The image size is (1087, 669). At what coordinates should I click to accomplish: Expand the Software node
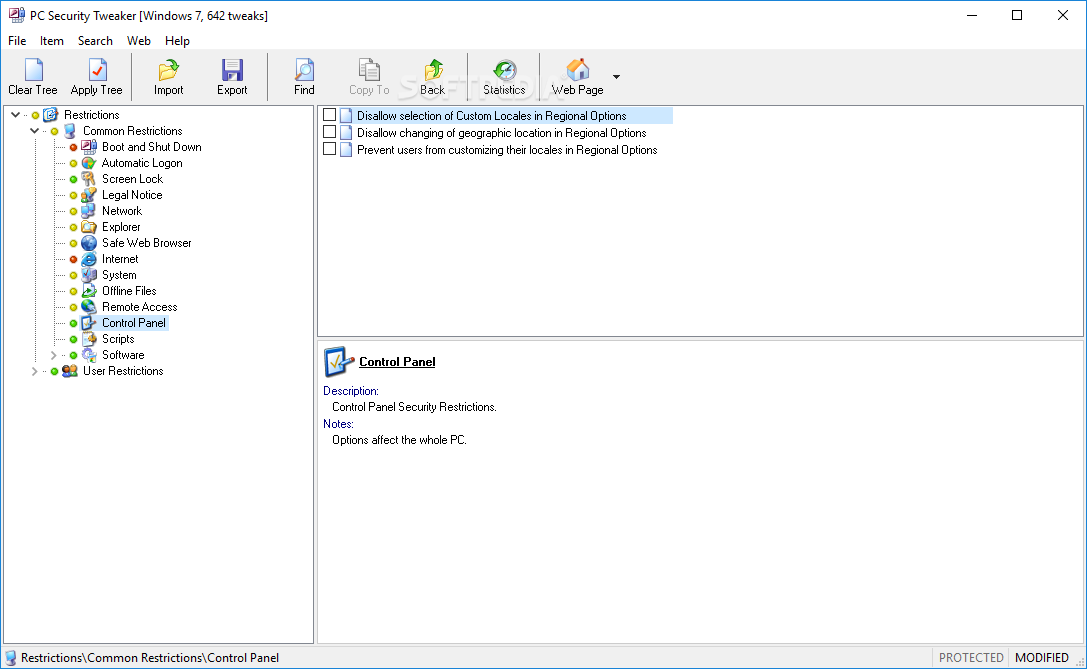pyautogui.click(x=53, y=355)
